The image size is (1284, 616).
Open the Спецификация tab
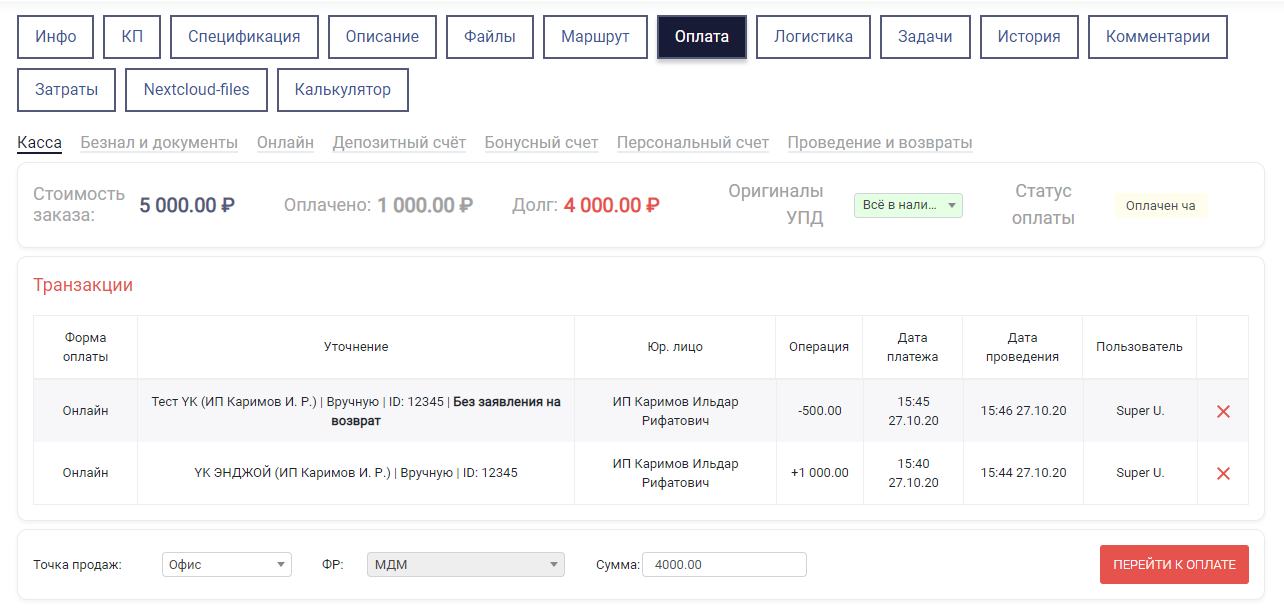click(x=244, y=37)
